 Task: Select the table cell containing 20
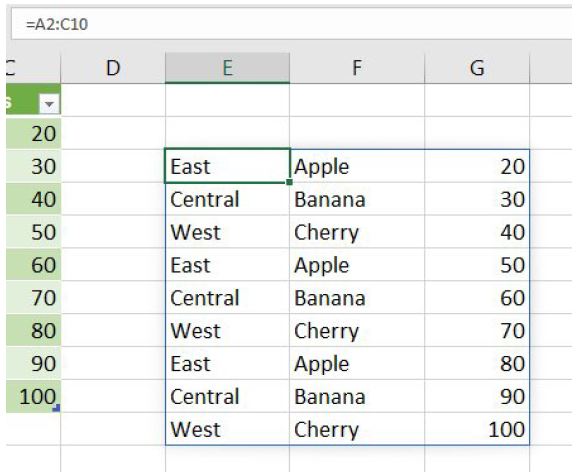click(33, 133)
